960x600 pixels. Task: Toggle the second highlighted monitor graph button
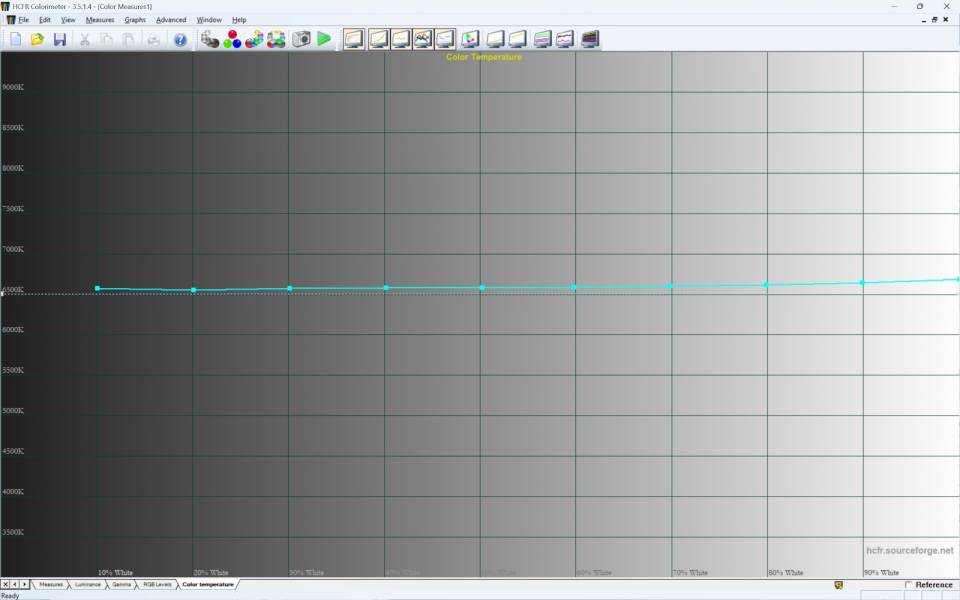pos(379,39)
